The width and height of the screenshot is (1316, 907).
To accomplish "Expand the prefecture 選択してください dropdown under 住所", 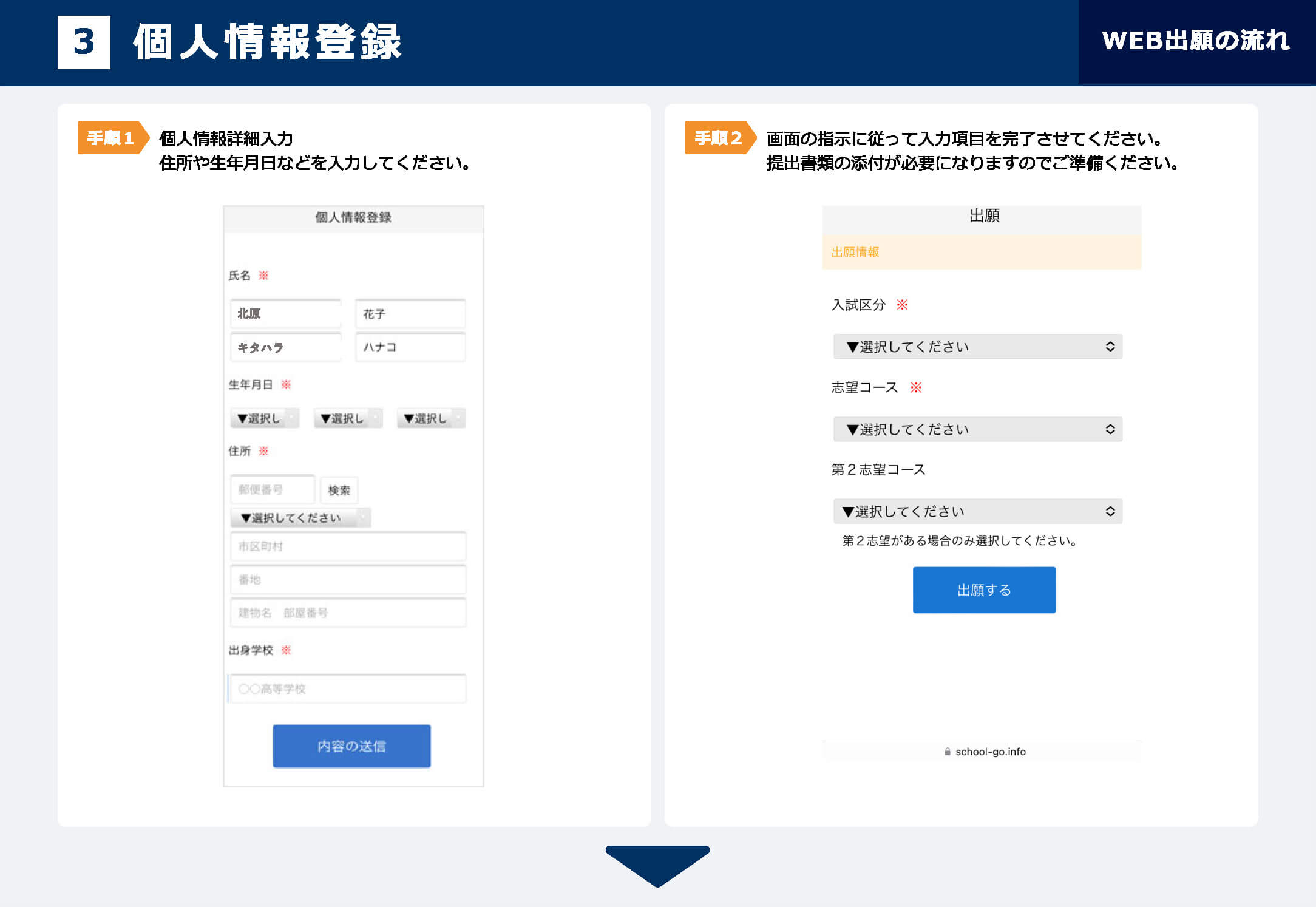I will [x=300, y=518].
